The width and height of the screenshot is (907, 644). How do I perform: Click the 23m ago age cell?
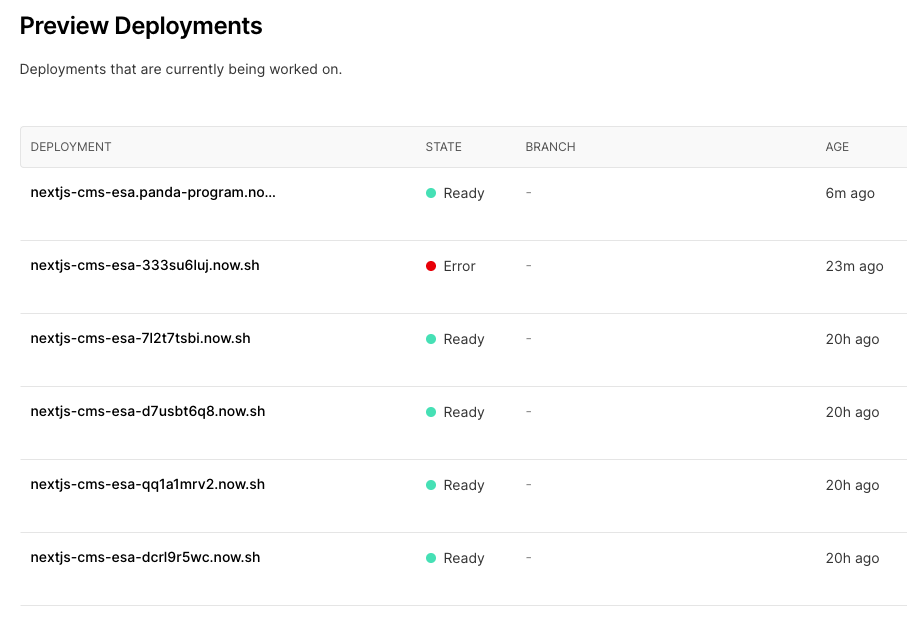[x=854, y=266]
